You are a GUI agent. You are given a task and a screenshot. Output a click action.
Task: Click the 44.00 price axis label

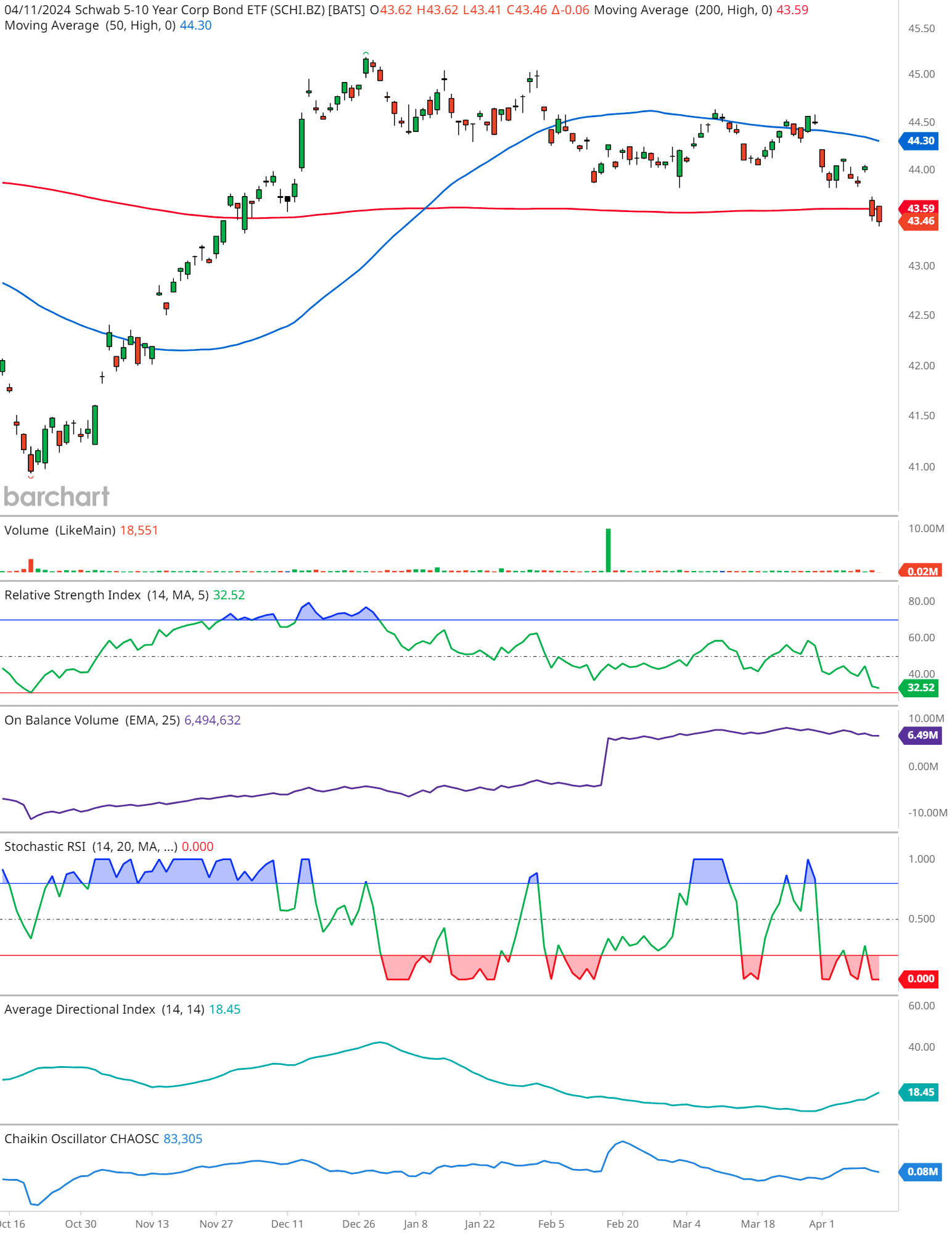921,170
